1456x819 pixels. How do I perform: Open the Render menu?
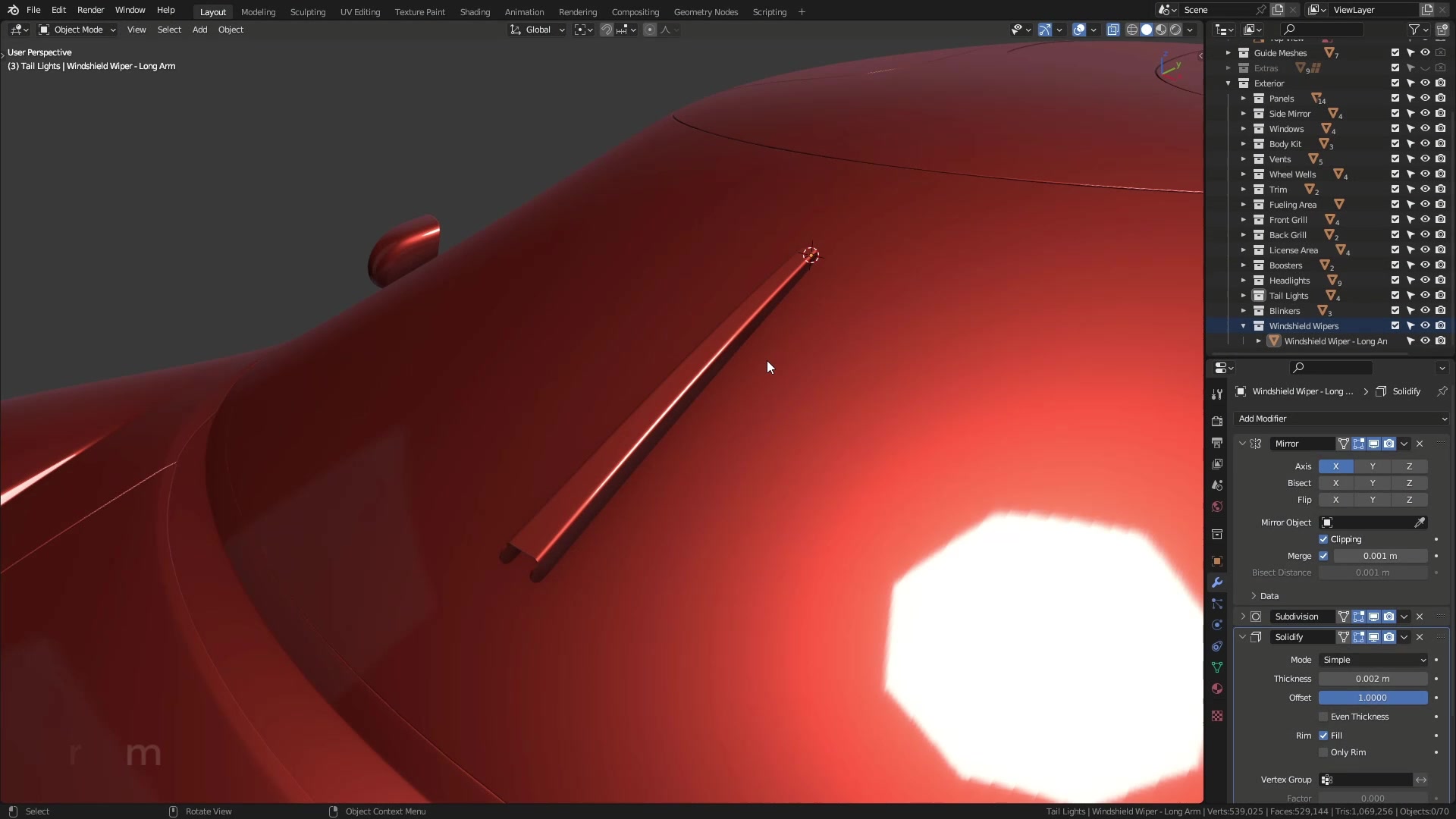90,10
